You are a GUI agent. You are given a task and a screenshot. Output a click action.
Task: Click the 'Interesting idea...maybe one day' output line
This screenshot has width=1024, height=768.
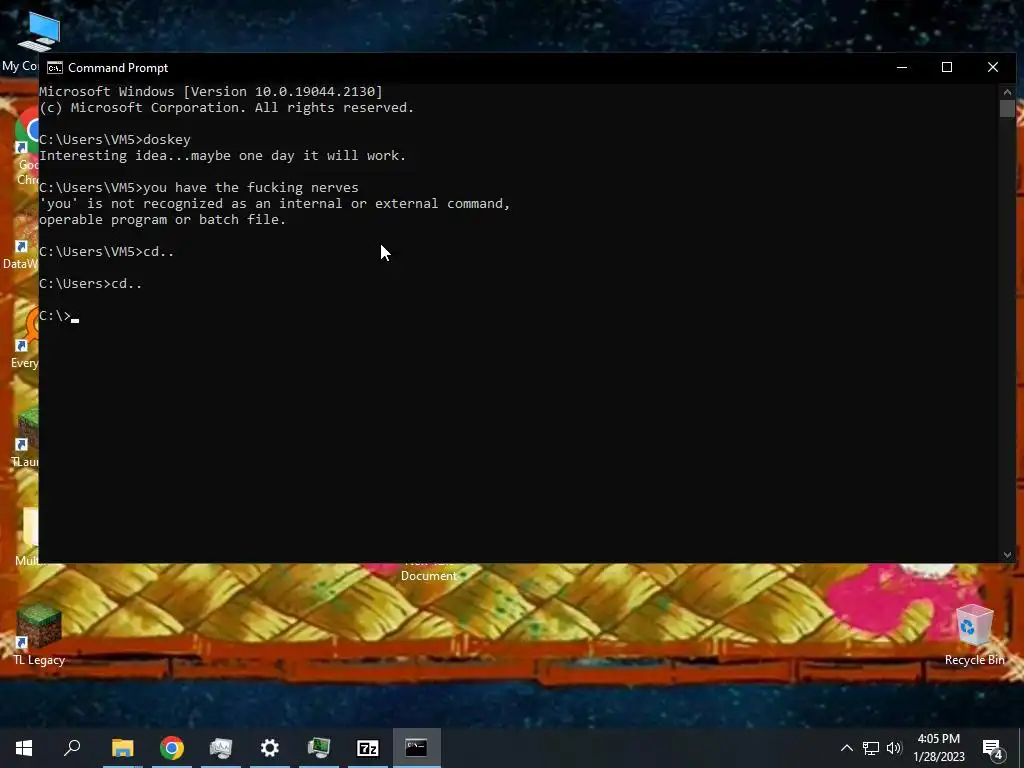click(x=223, y=155)
